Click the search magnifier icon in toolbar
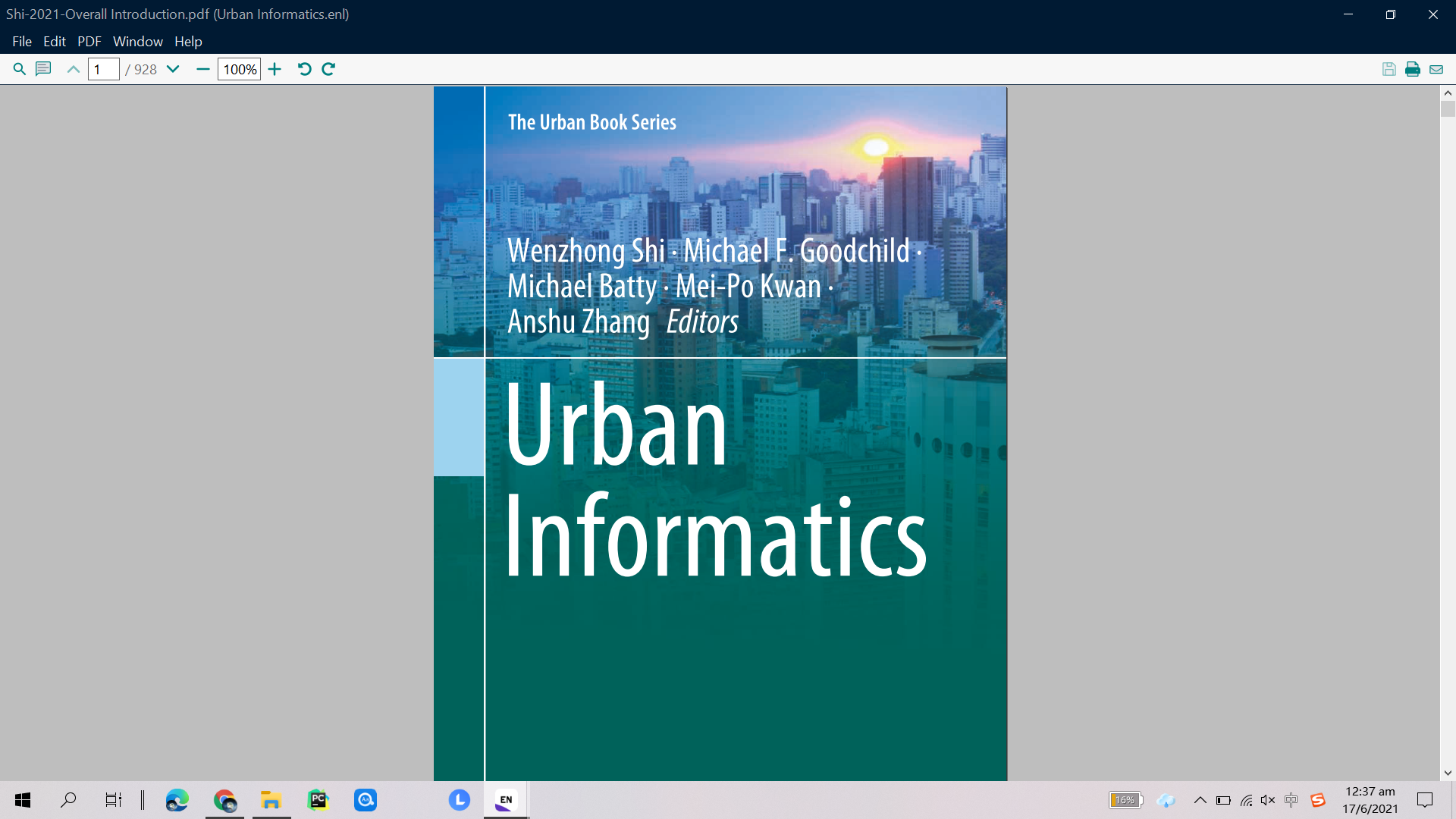Image resolution: width=1456 pixels, height=819 pixels. coord(20,69)
